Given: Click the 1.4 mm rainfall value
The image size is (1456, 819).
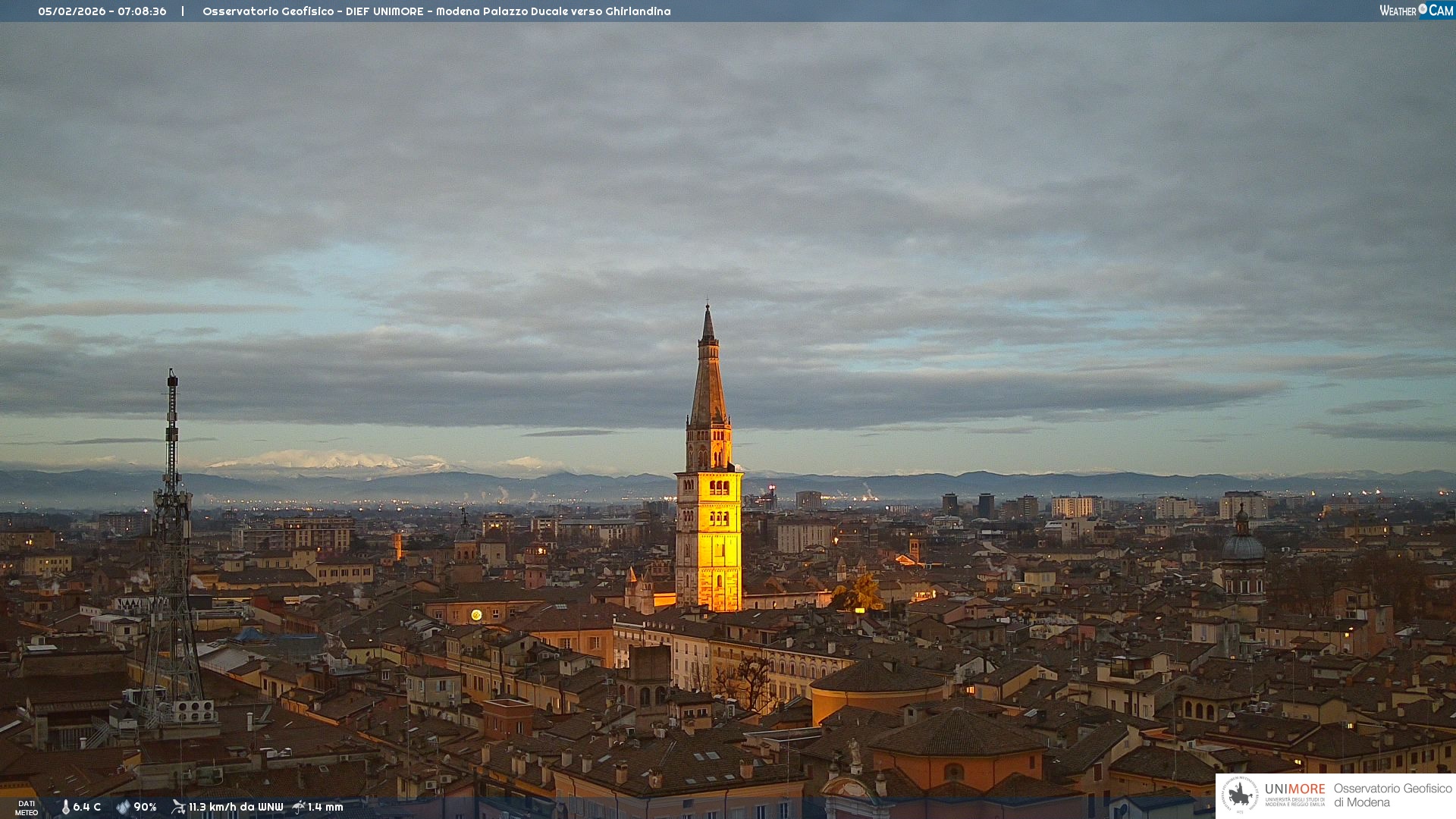Looking at the screenshot, I should [x=325, y=807].
